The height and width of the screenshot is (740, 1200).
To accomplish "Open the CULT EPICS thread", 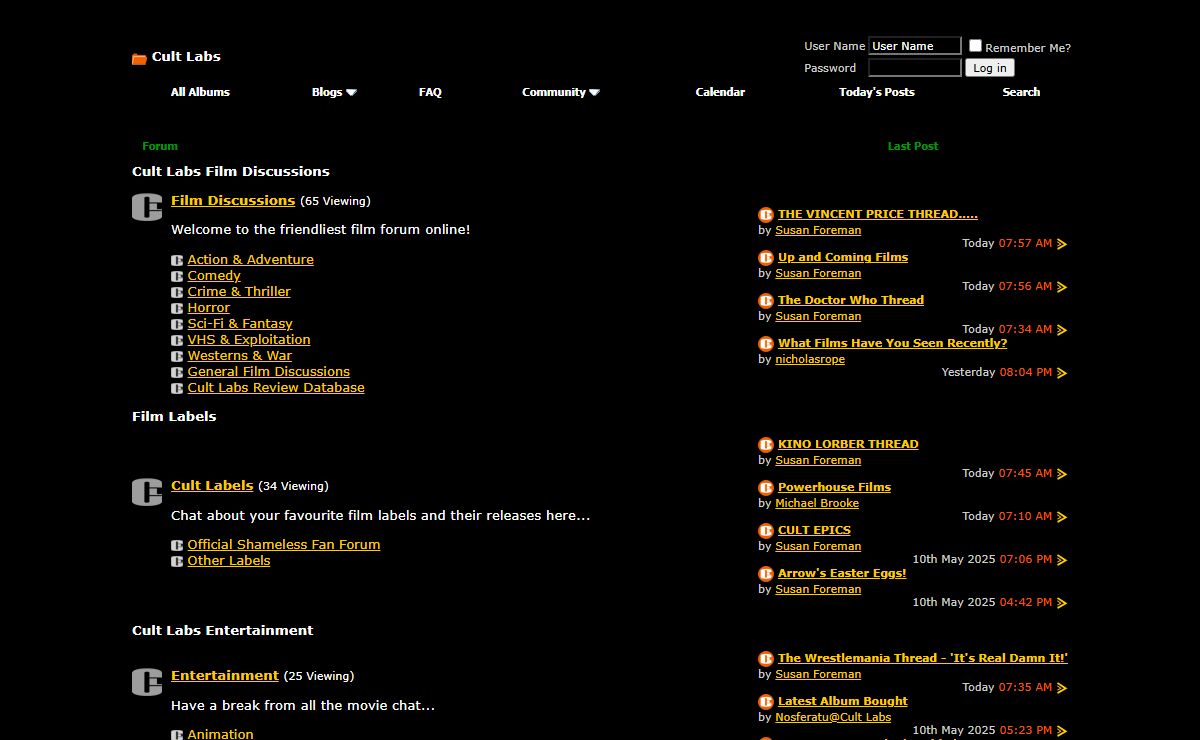I will pos(815,531).
